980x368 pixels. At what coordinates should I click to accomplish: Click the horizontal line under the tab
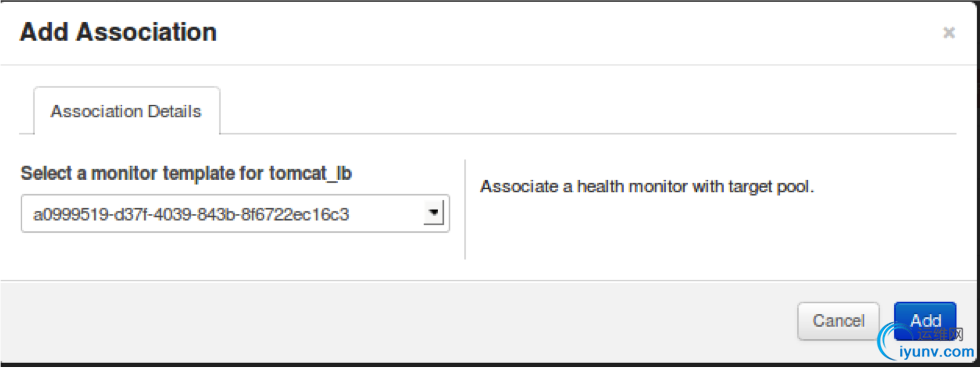point(588,134)
